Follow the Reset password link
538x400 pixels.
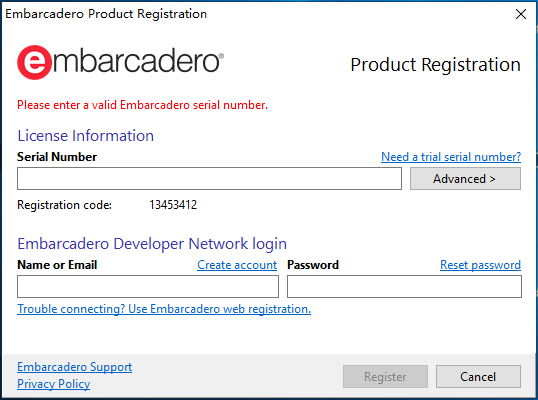pyautogui.click(x=480, y=265)
